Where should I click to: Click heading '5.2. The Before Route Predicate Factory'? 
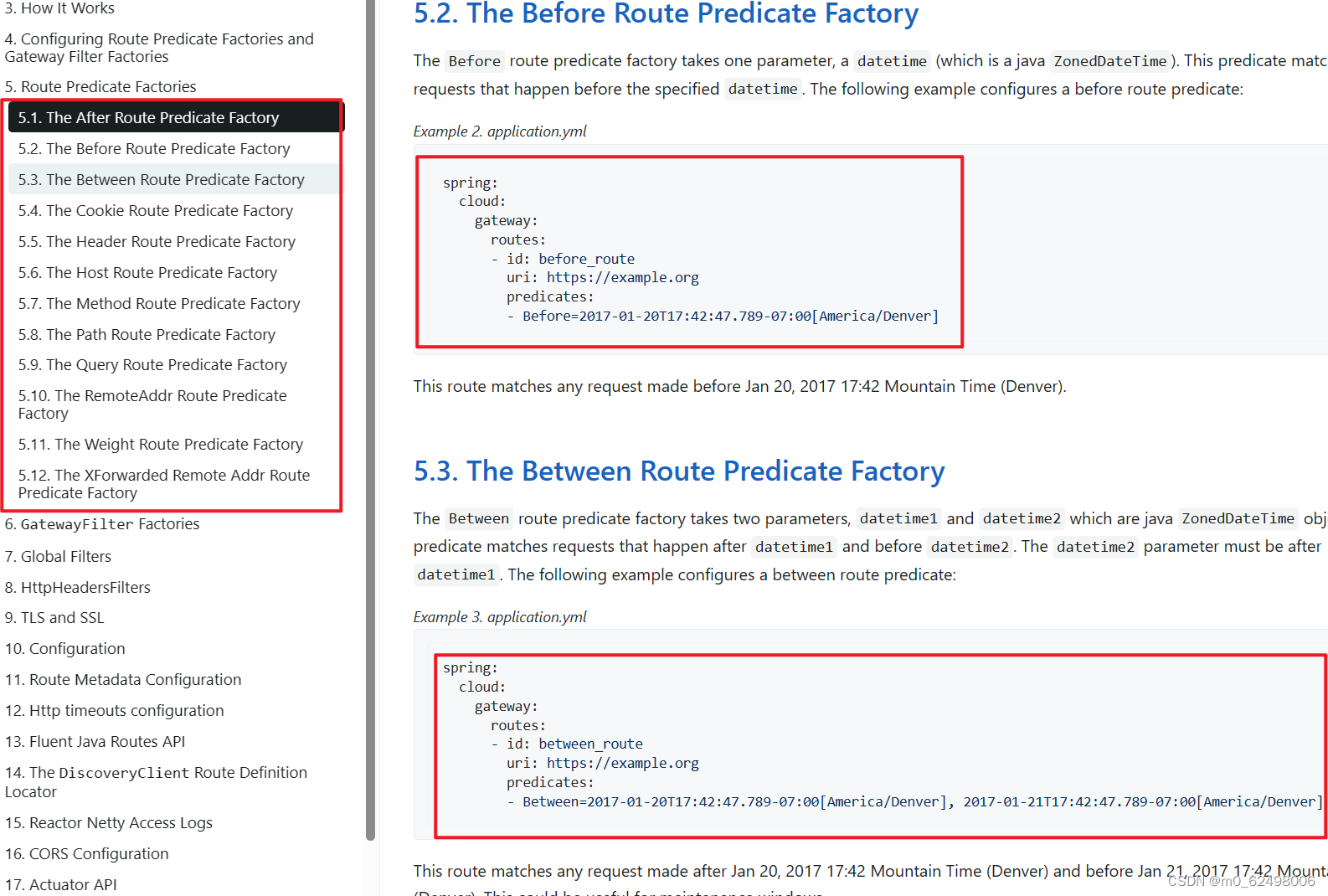pyautogui.click(x=666, y=14)
